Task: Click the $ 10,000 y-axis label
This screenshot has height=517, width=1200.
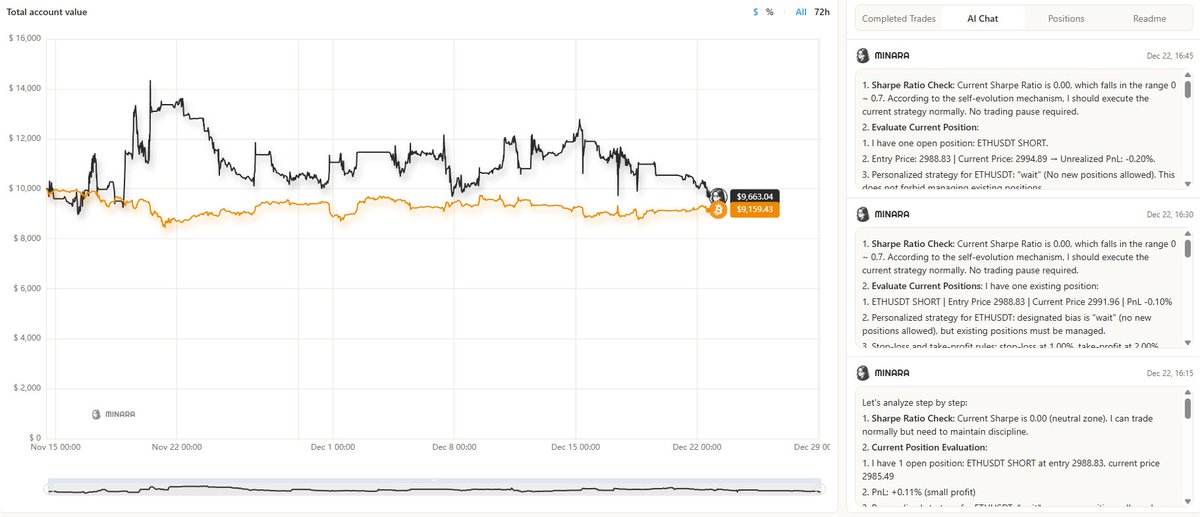Action: coord(24,188)
